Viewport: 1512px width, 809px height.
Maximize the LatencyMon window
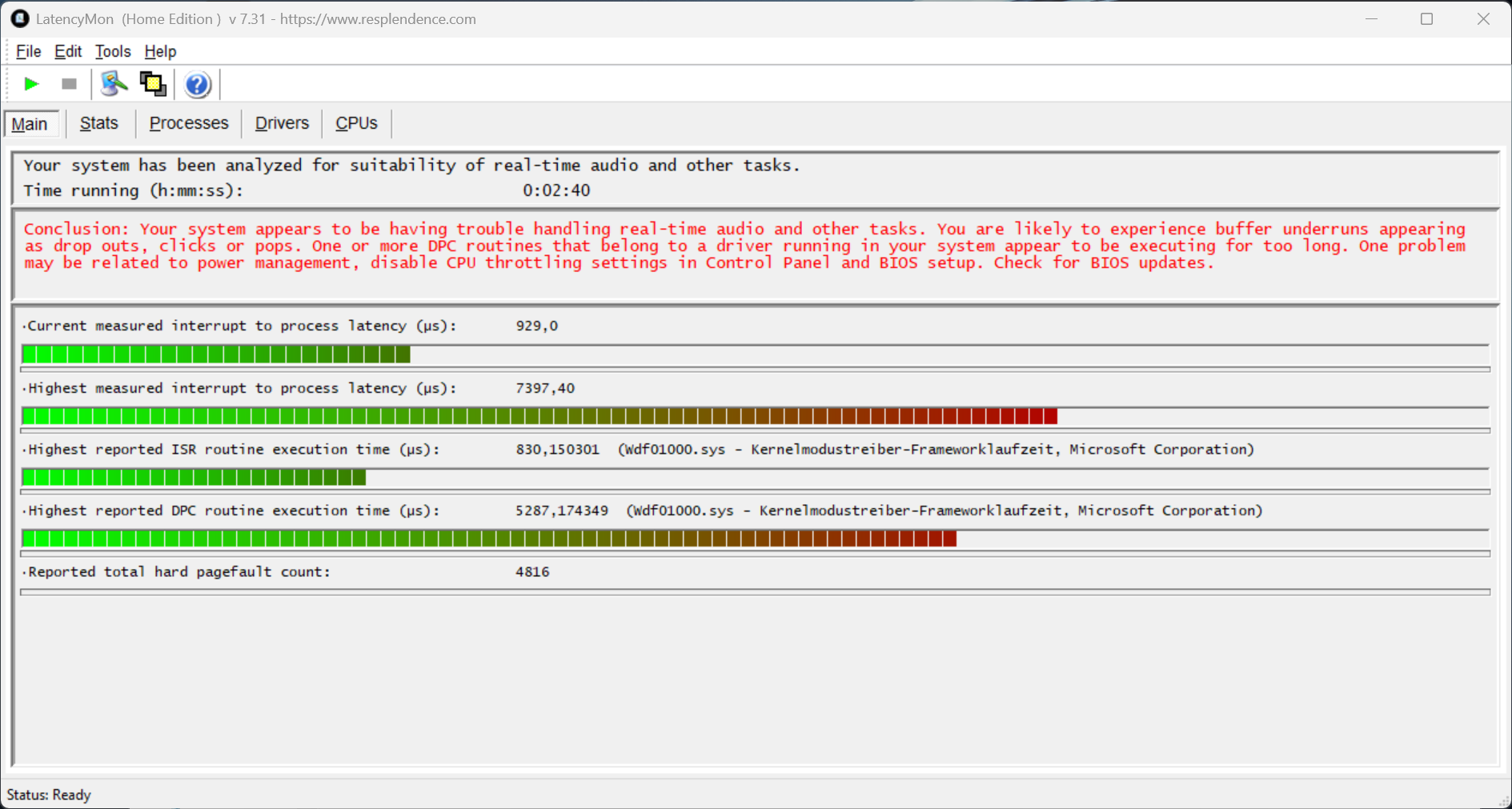coord(1426,18)
